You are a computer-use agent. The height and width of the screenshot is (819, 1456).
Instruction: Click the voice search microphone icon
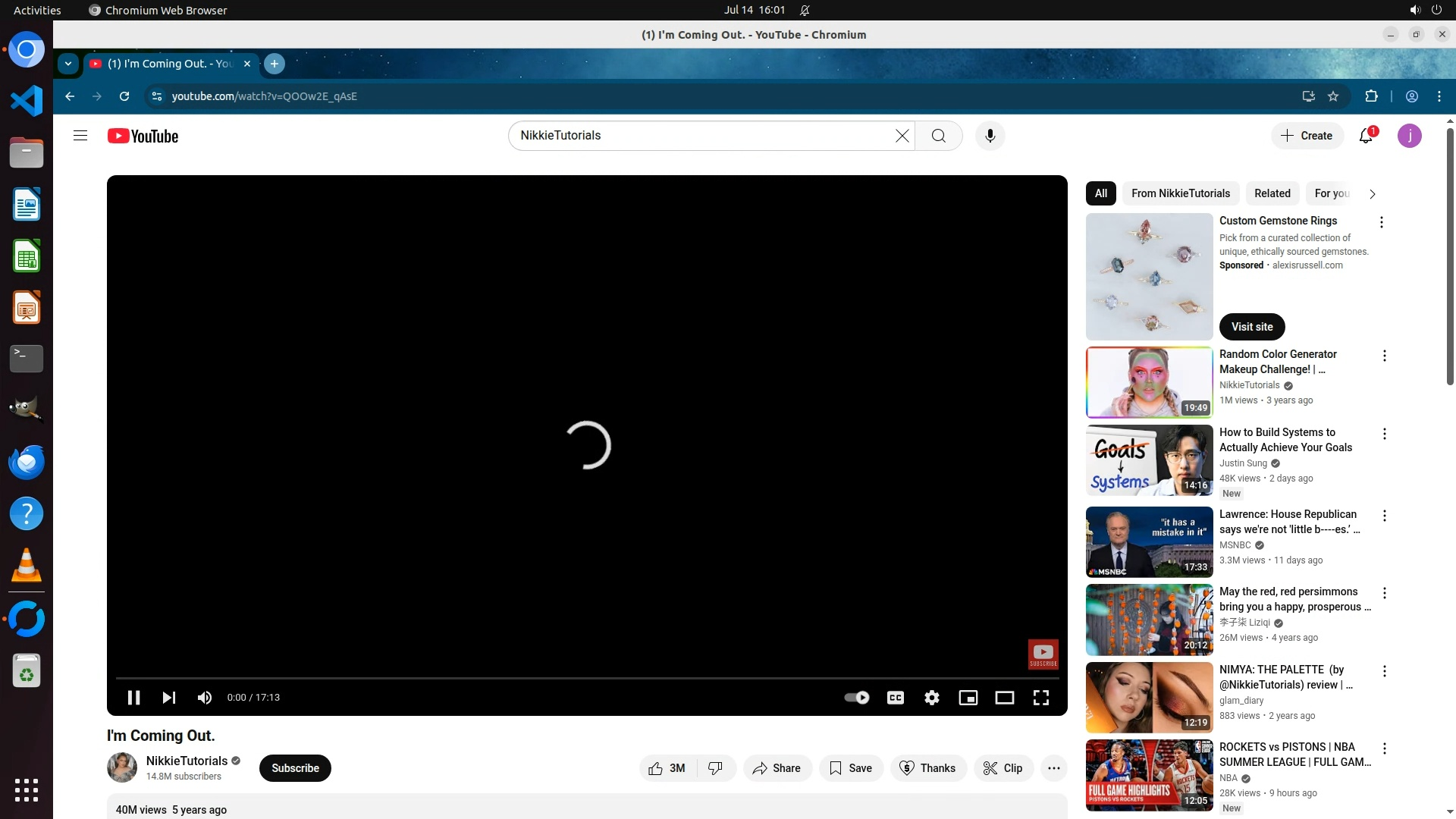(990, 136)
